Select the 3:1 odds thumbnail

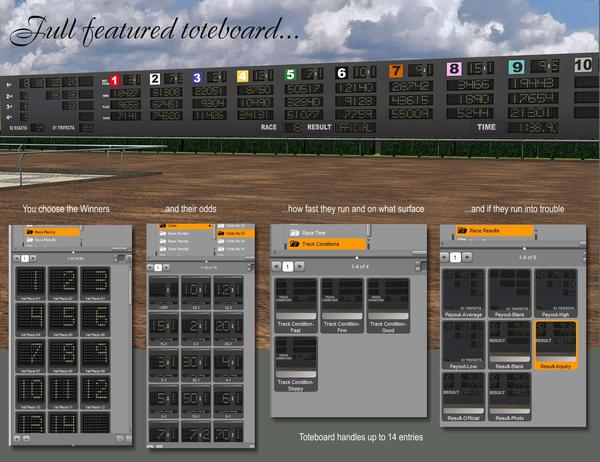(164, 366)
